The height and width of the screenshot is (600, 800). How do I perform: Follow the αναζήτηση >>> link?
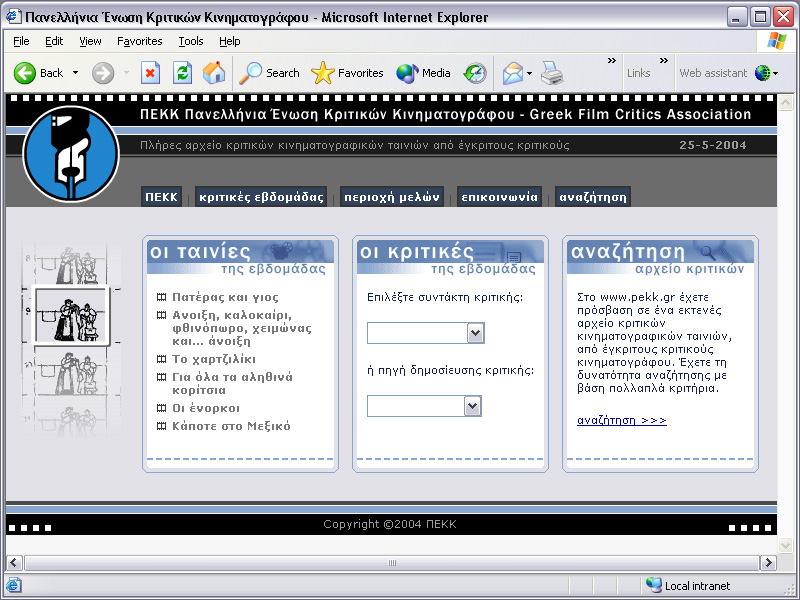[x=621, y=420]
